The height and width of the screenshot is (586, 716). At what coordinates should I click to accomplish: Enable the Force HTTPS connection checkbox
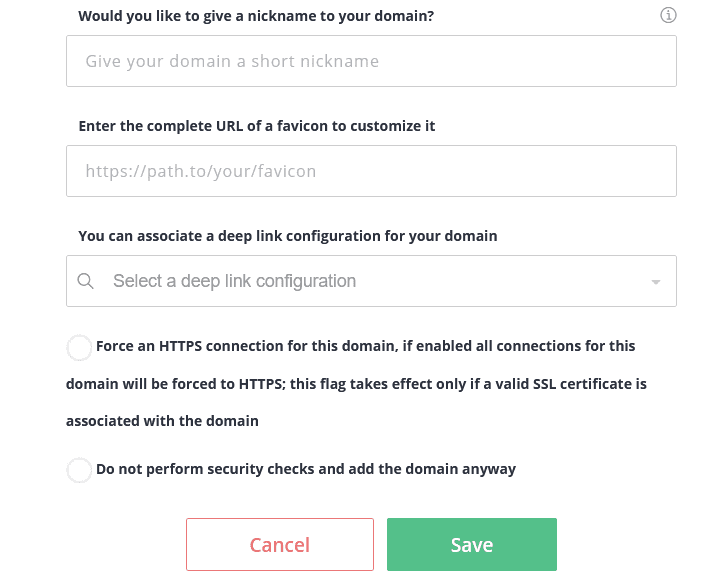[x=79, y=348]
